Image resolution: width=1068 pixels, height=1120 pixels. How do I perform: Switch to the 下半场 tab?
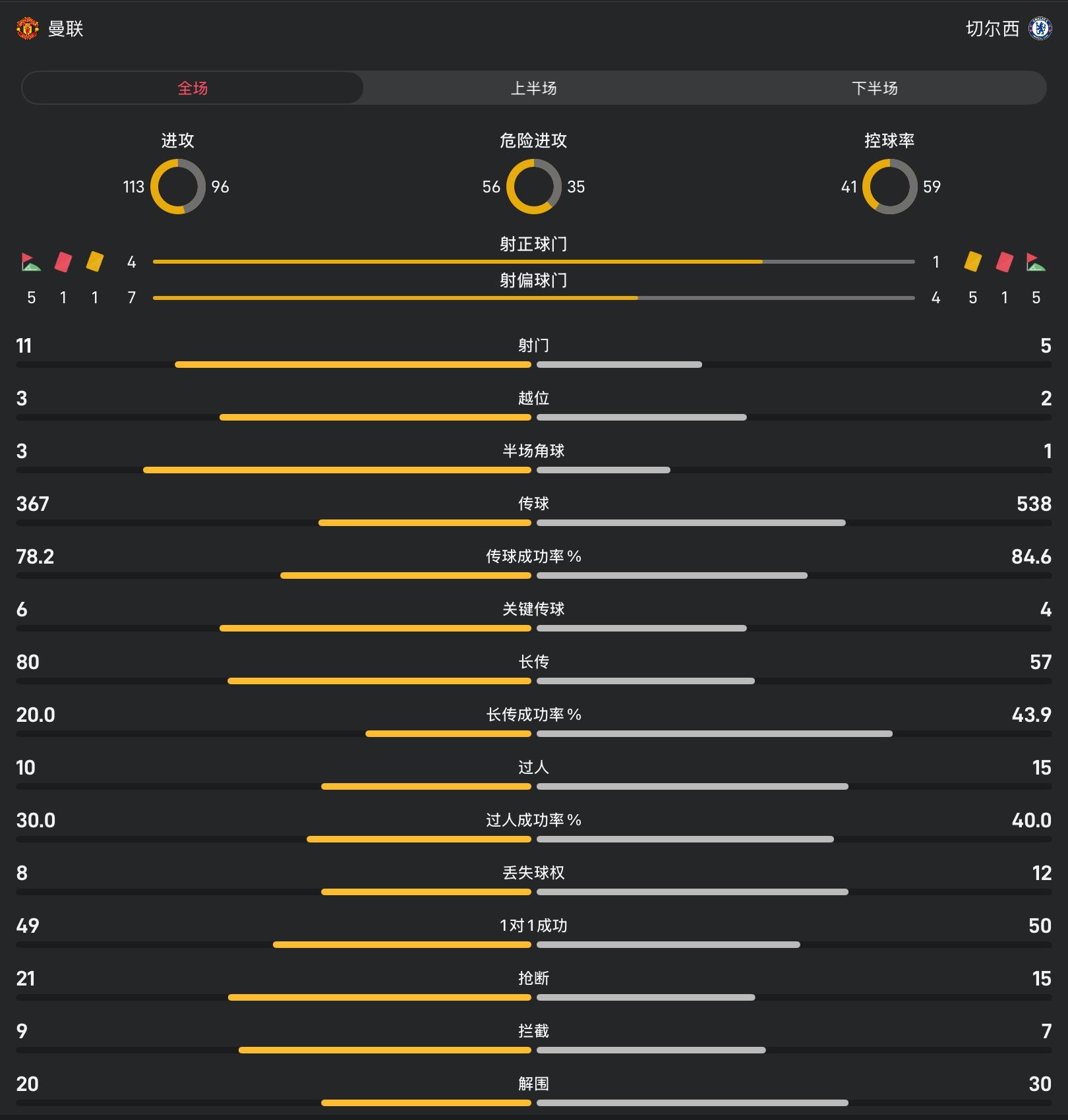tap(875, 88)
